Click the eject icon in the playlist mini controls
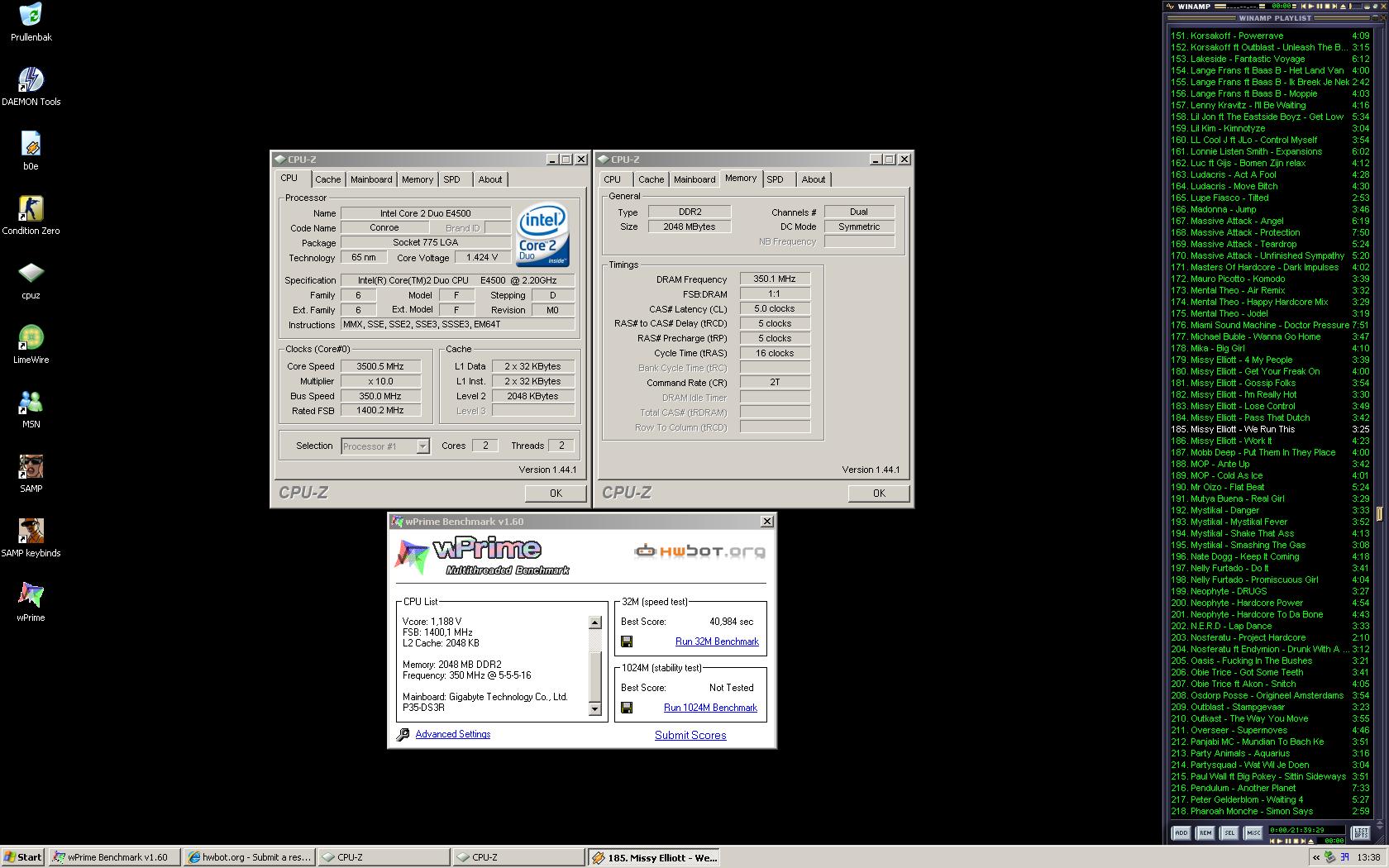1389x868 pixels. click(x=1310, y=841)
